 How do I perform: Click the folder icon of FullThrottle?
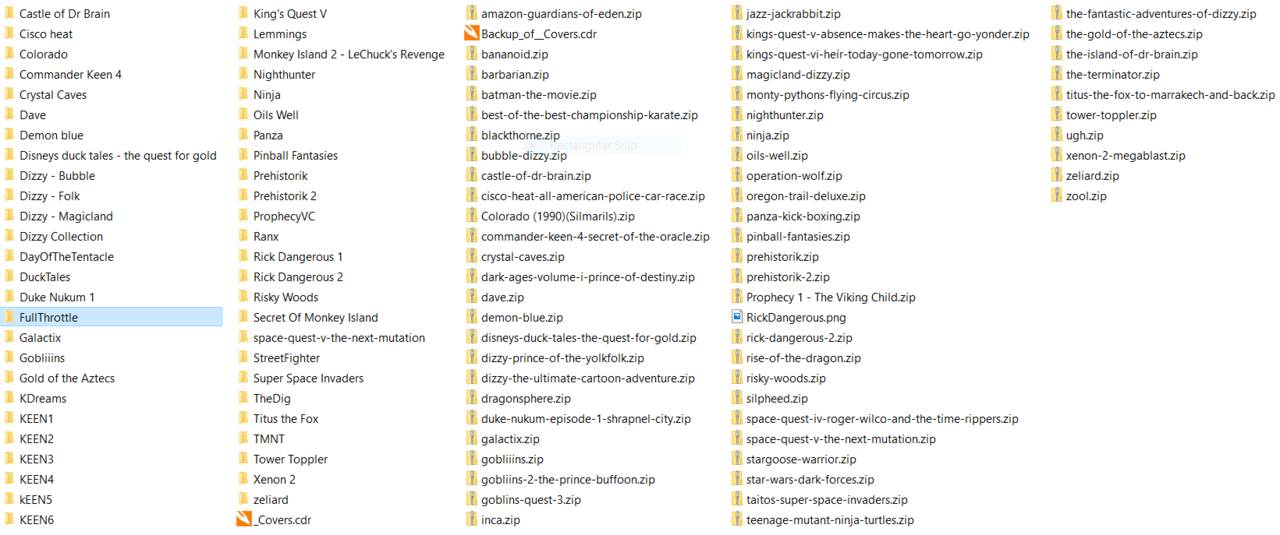point(9,317)
